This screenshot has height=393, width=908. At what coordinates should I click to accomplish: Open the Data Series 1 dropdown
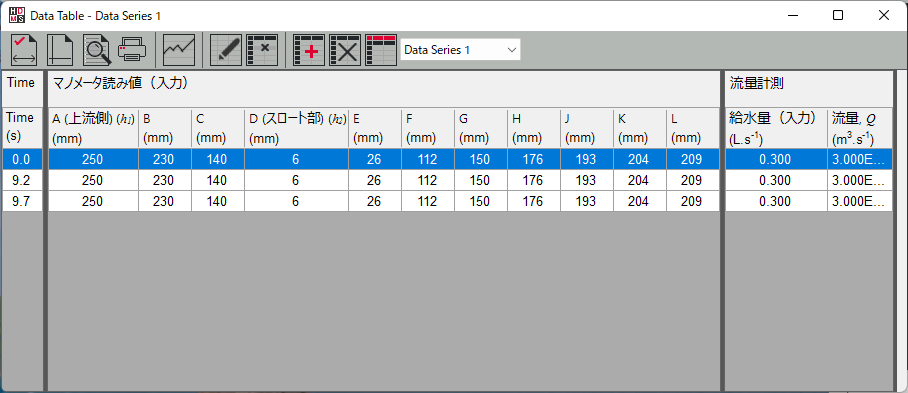(460, 50)
